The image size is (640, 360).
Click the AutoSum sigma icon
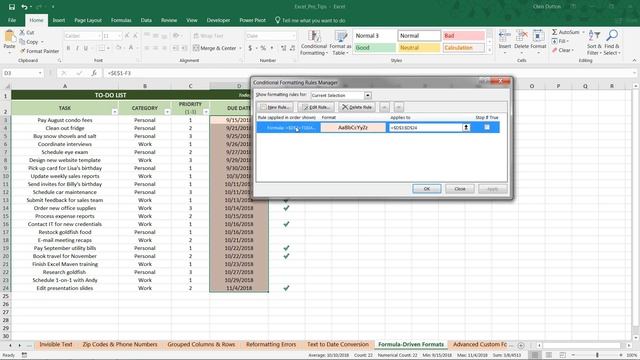[555, 32]
